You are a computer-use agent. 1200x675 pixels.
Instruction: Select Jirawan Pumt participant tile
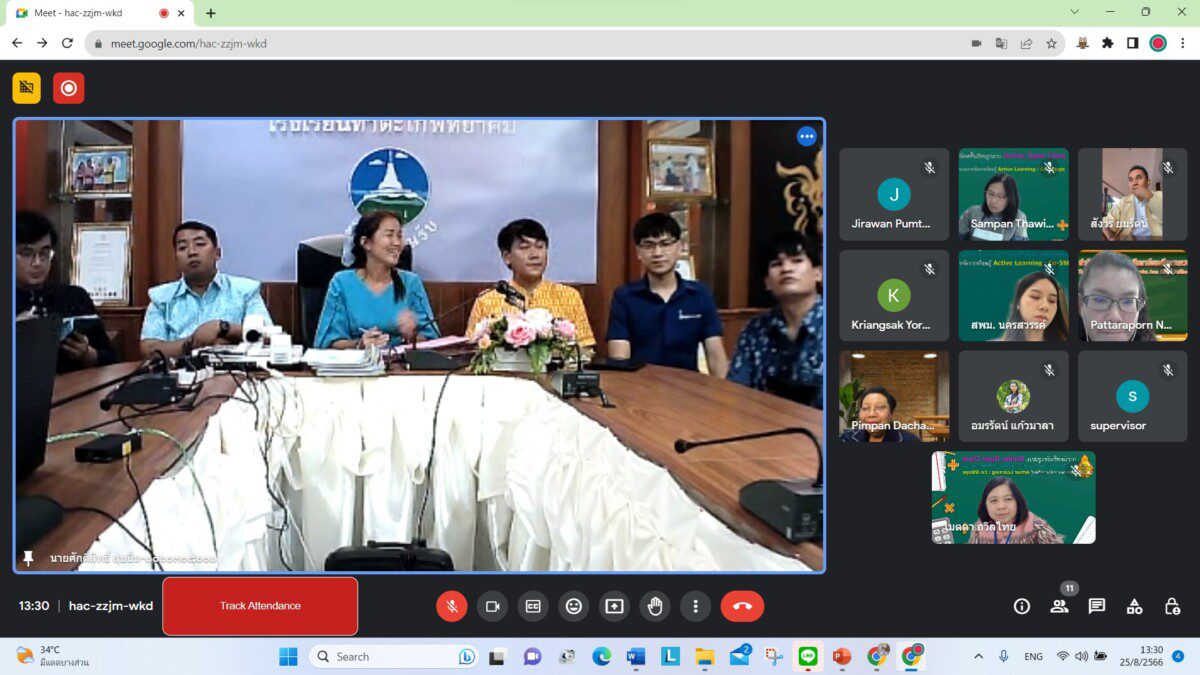(x=894, y=194)
